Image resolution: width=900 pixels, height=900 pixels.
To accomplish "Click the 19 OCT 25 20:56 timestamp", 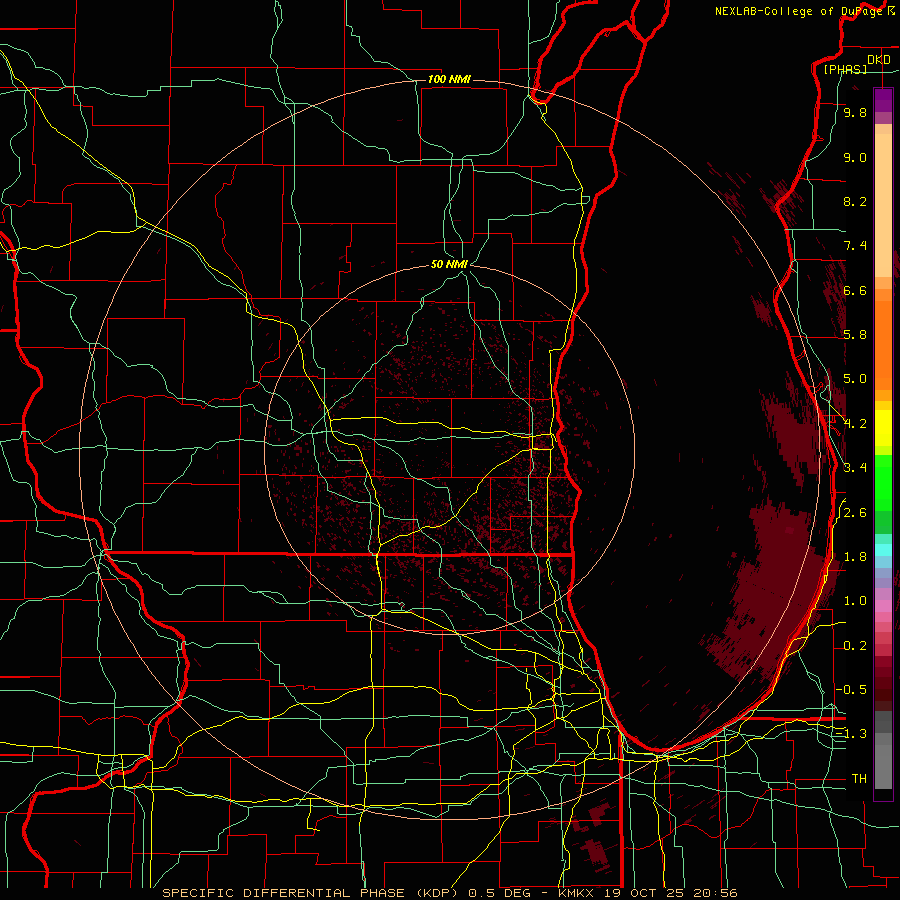I will (x=671, y=893).
